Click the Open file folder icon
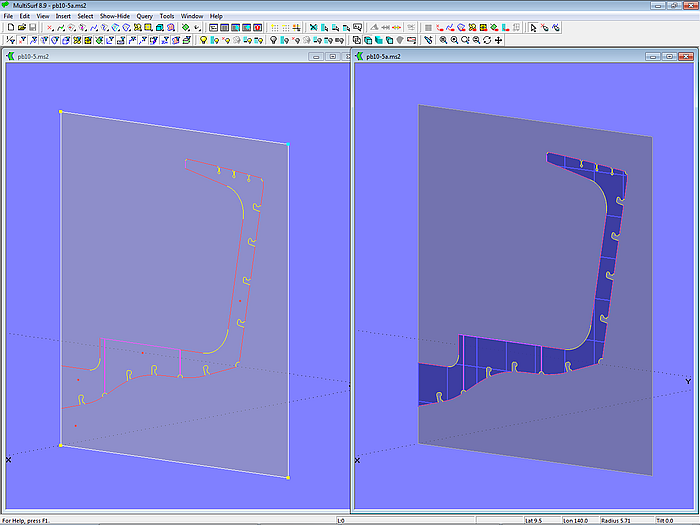 coord(21,28)
